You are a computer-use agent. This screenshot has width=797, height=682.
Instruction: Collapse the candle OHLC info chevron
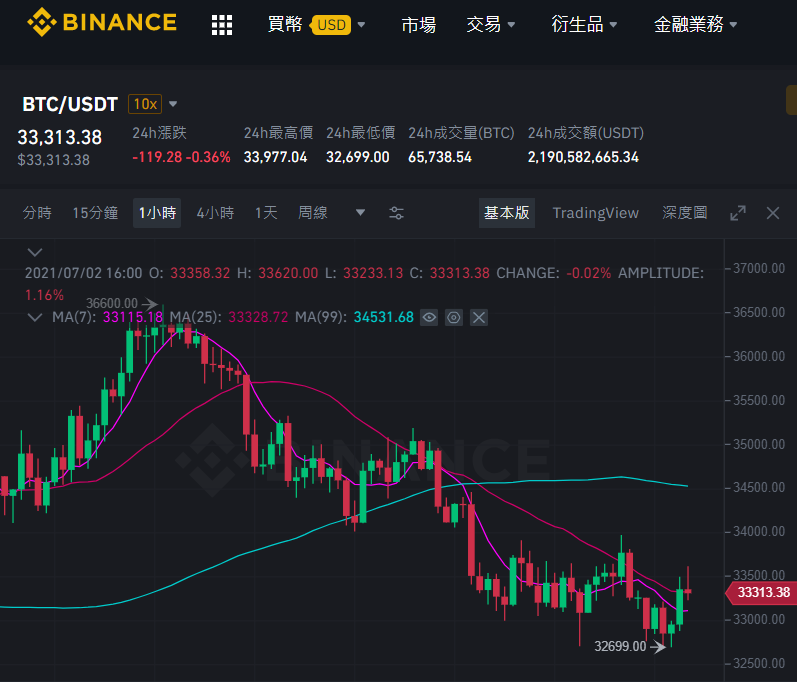point(35,253)
